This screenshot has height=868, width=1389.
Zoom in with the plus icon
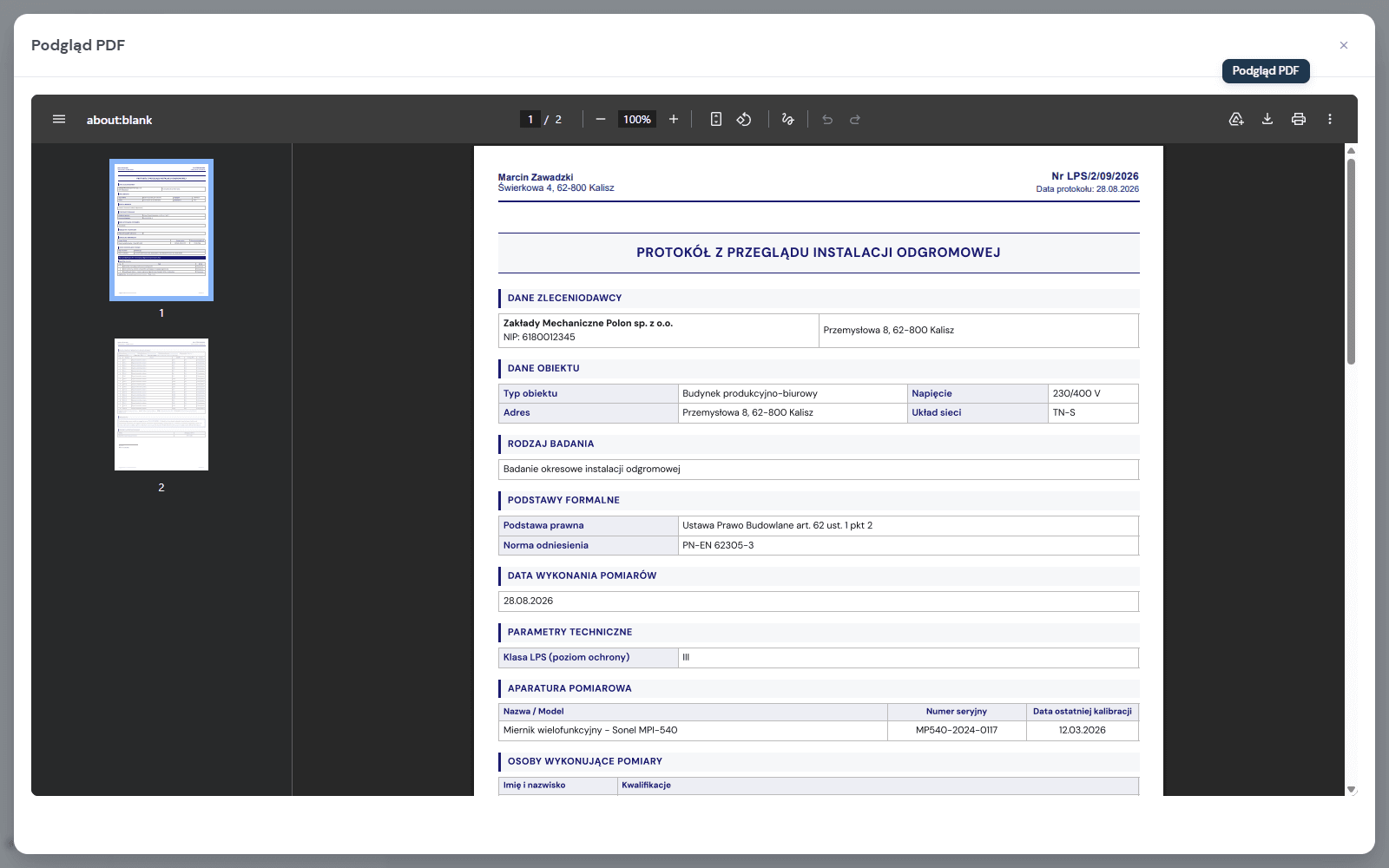click(674, 119)
